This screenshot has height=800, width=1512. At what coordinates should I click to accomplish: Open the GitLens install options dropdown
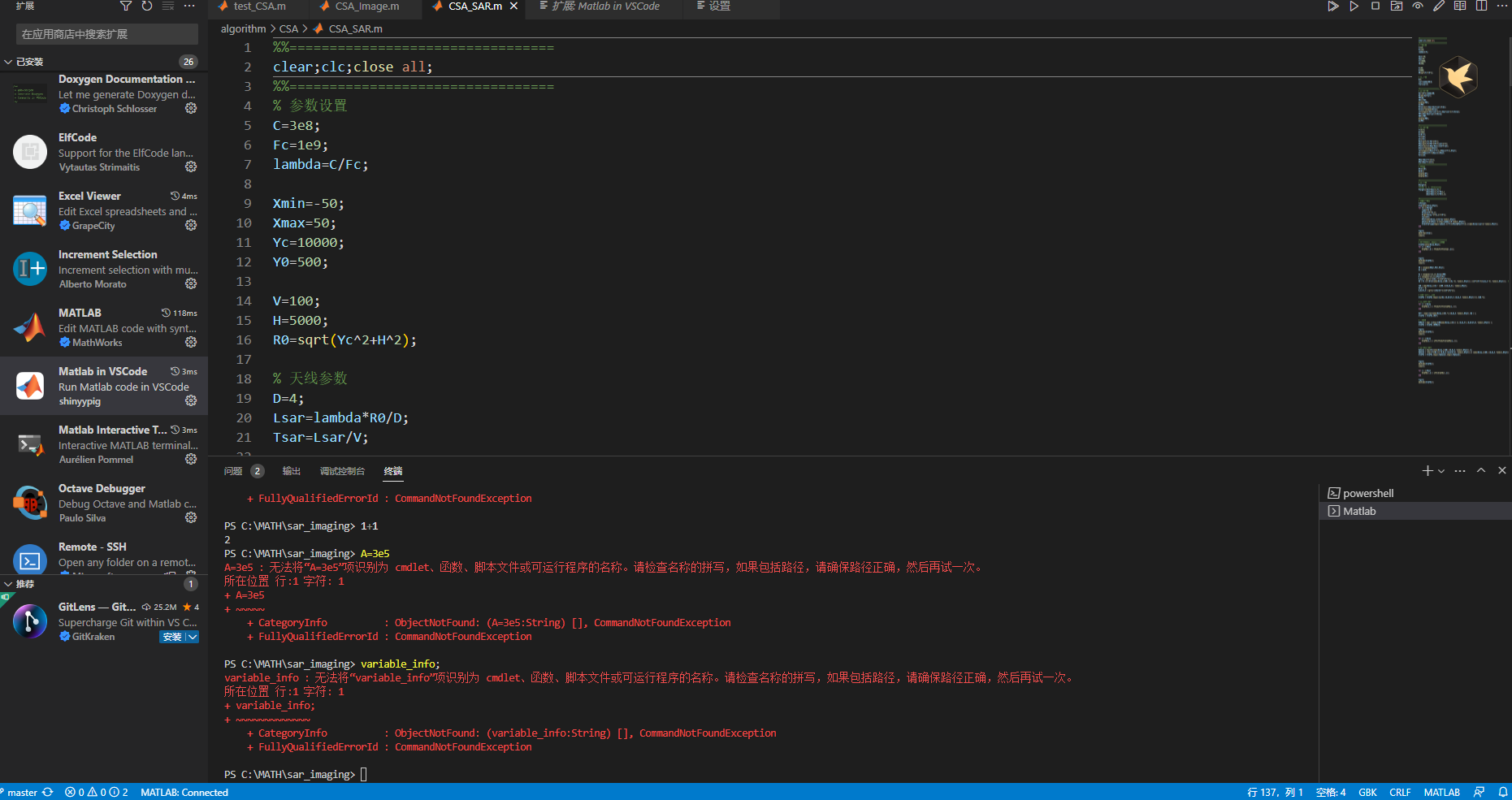click(x=193, y=637)
